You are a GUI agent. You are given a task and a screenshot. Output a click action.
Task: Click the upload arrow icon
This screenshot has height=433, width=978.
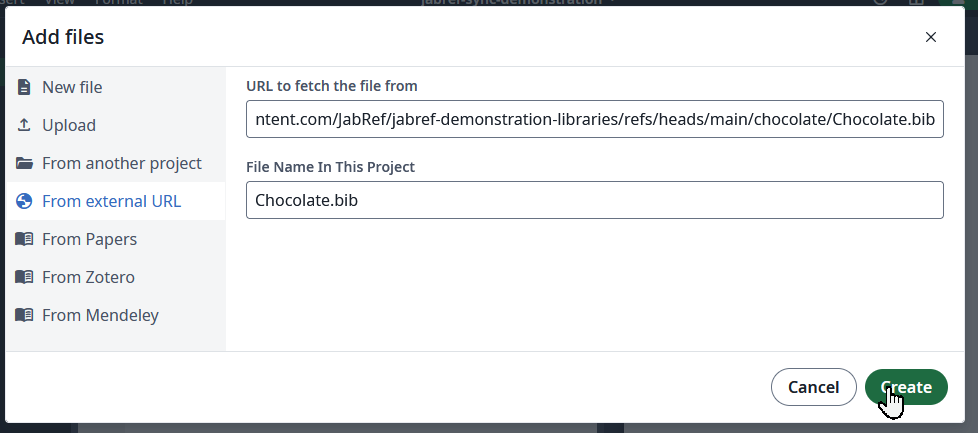[24, 125]
